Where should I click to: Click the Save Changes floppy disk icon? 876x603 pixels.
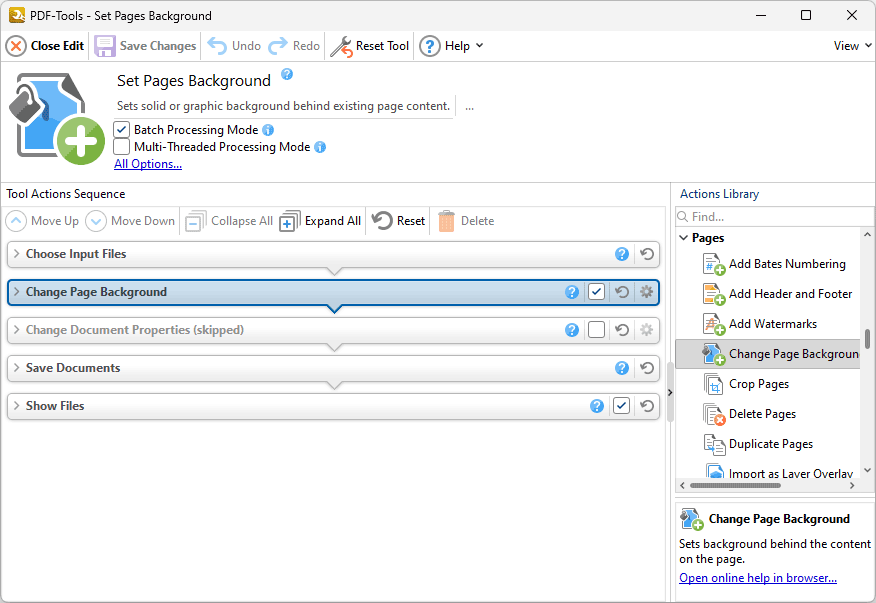[x=104, y=46]
